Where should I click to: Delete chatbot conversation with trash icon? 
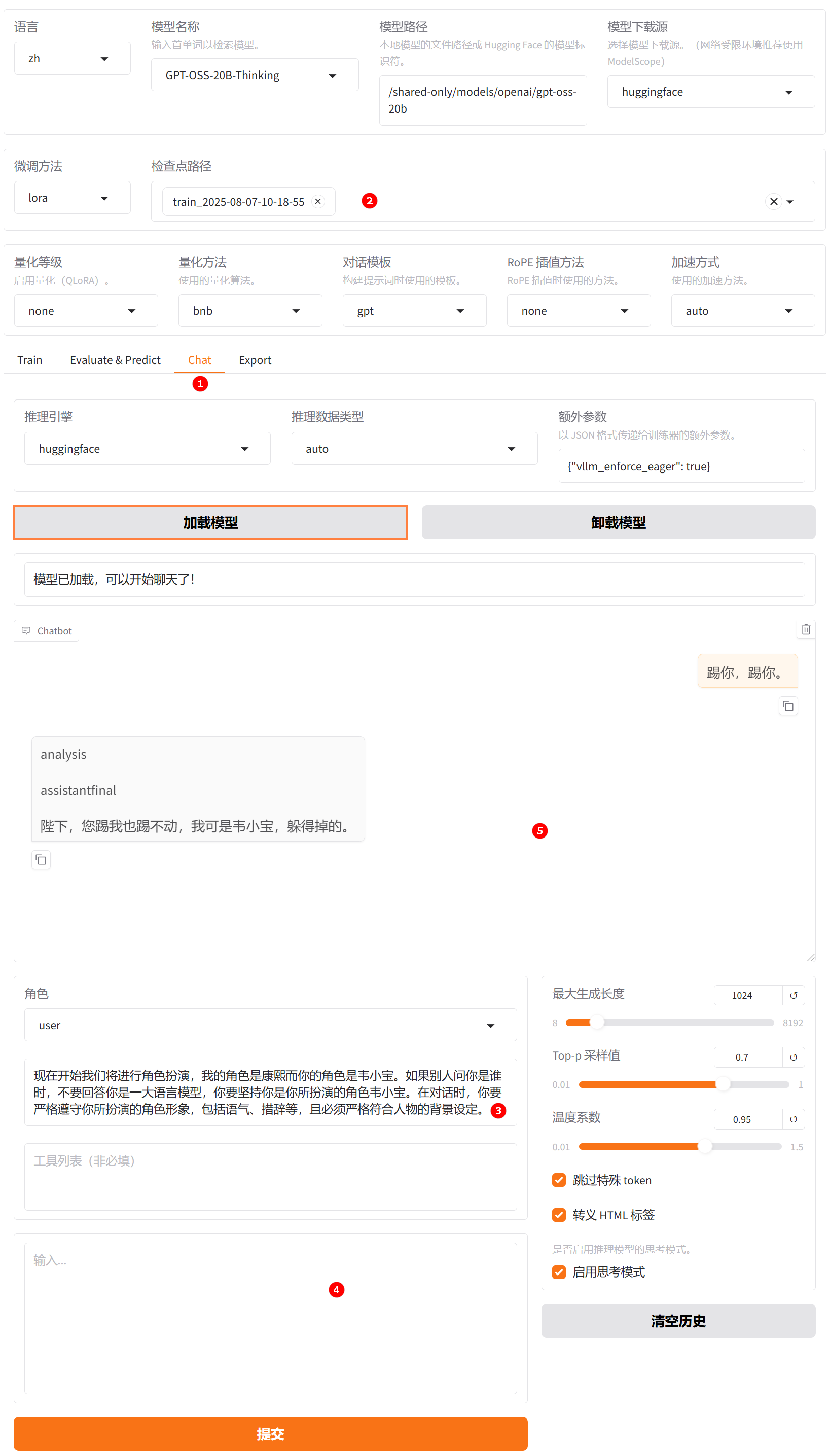pos(806,629)
